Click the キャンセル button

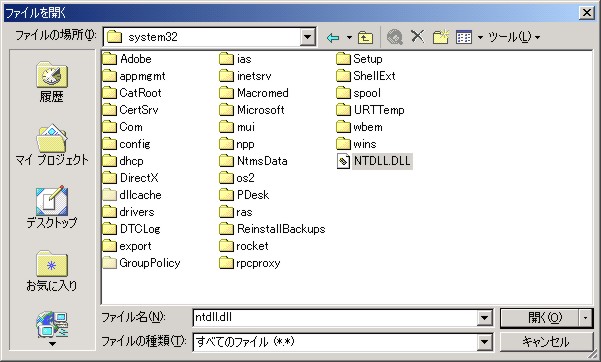546,341
